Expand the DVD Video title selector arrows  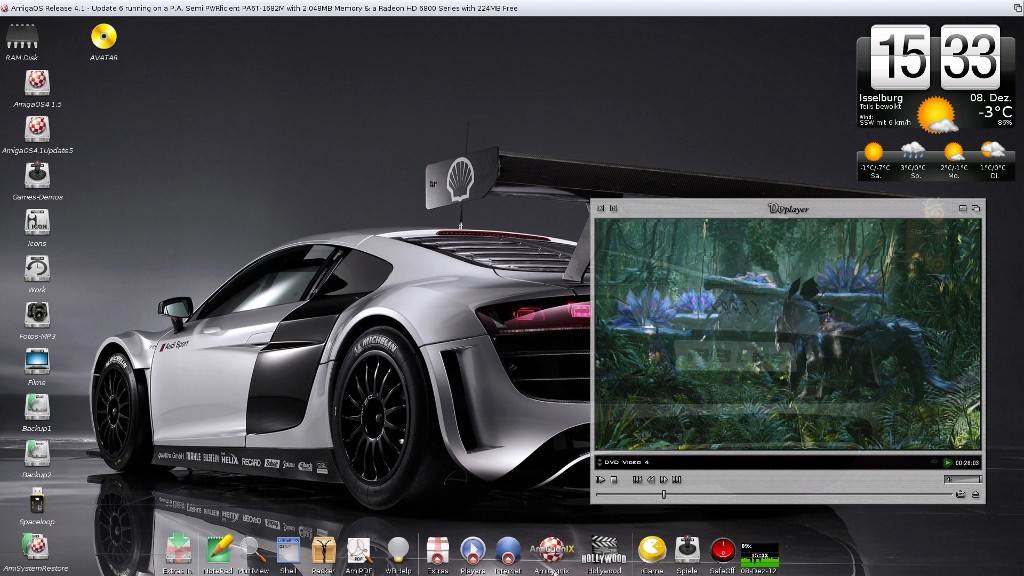pos(599,462)
